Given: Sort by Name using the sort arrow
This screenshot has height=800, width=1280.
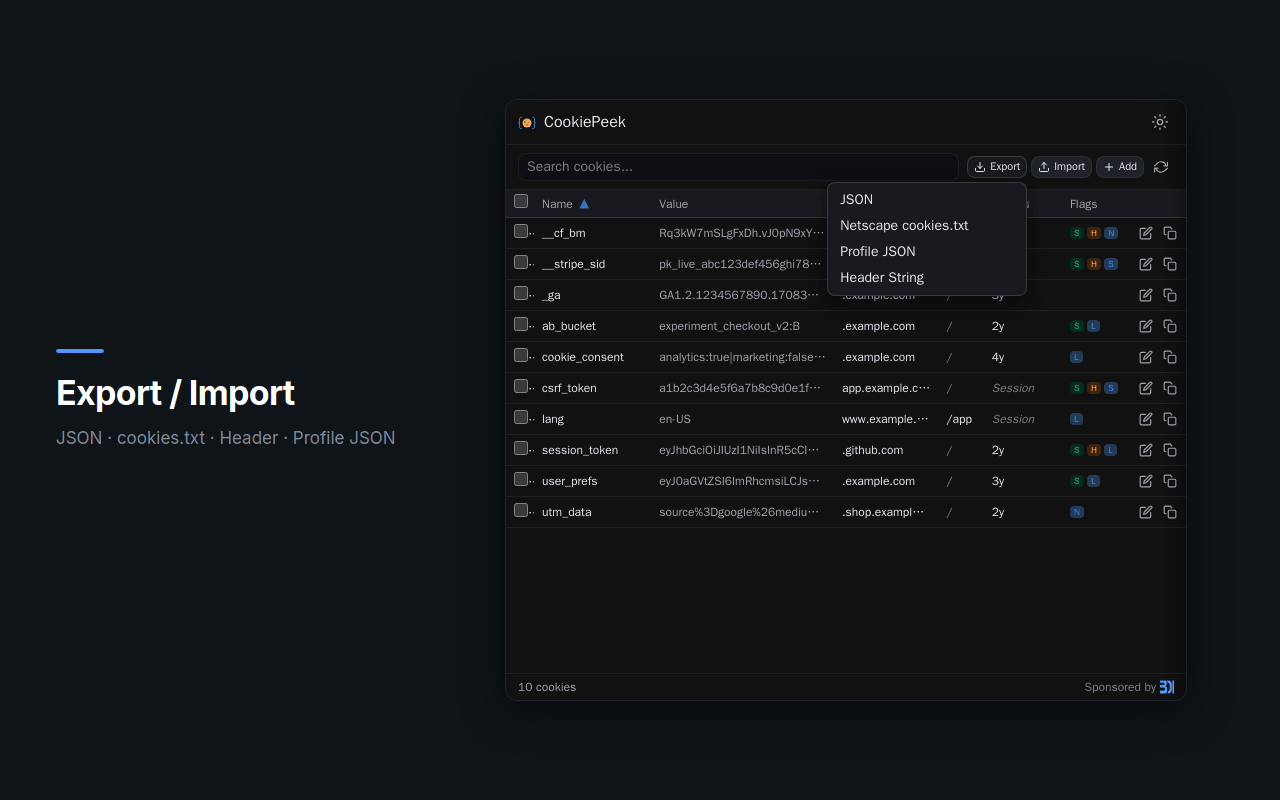Looking at the screenshot, I should [583, 203].
